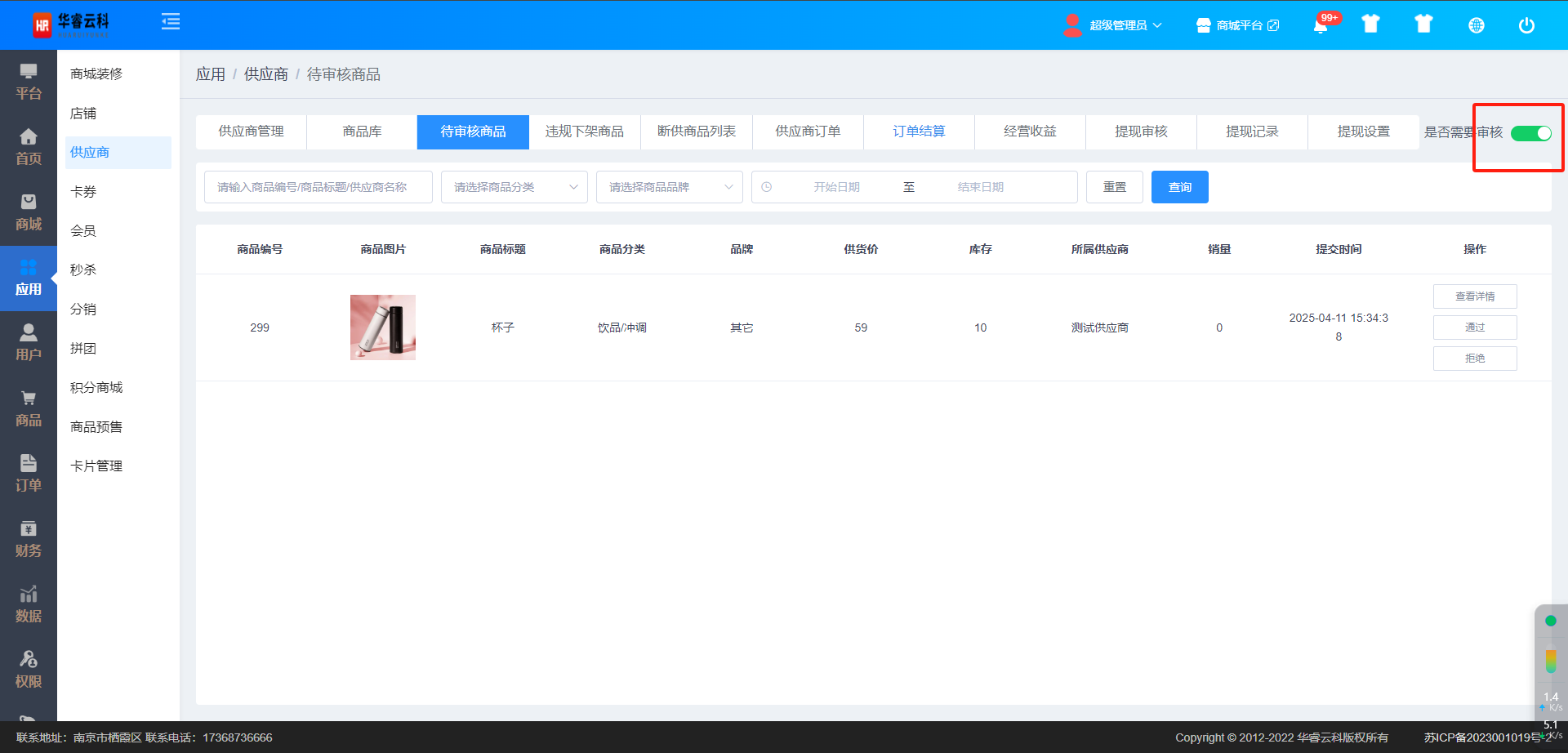Viewport: 1568px width, 753px height.
Task: Open the 财务 finance sidebar icon
Action: (x=29, y=539)
